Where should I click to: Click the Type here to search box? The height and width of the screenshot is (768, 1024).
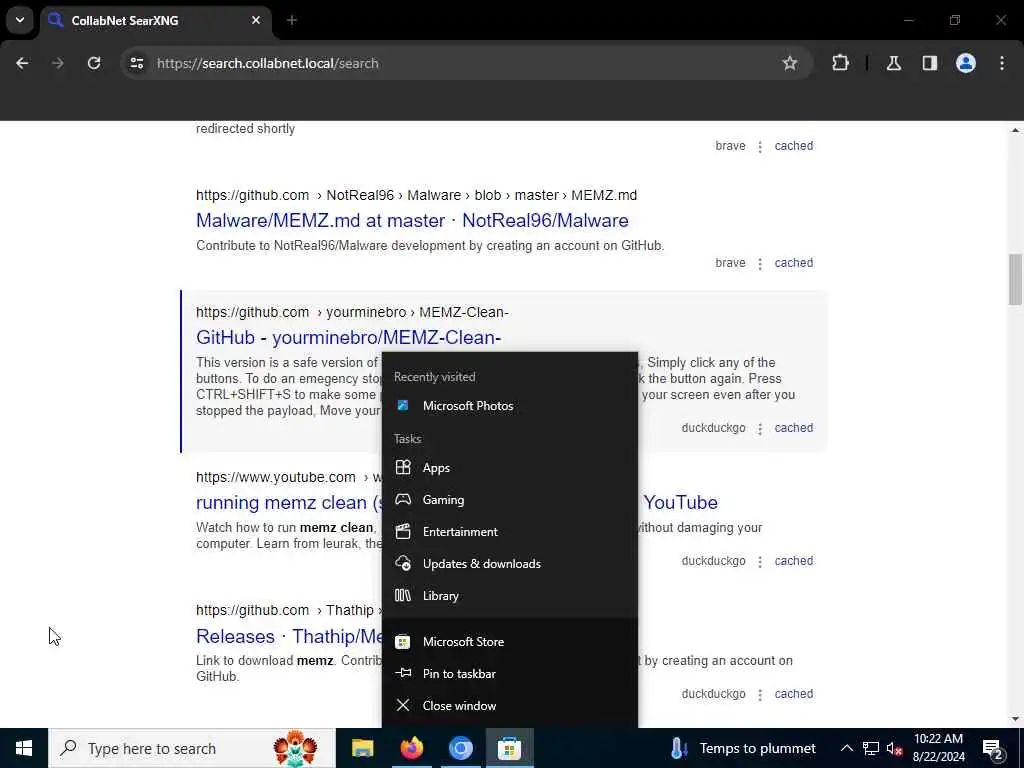tap(191, 748)
